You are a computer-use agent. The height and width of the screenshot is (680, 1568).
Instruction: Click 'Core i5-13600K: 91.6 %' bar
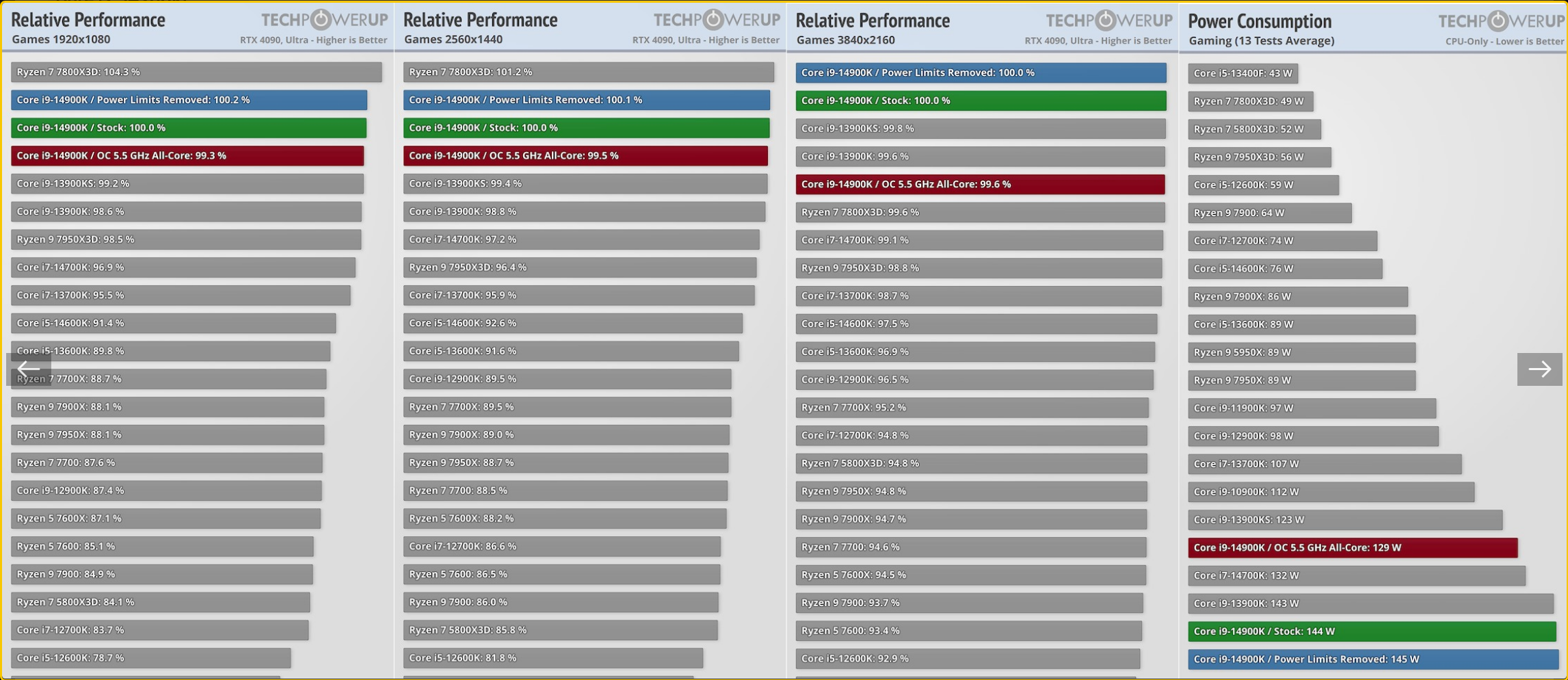(x=571, y=351)
